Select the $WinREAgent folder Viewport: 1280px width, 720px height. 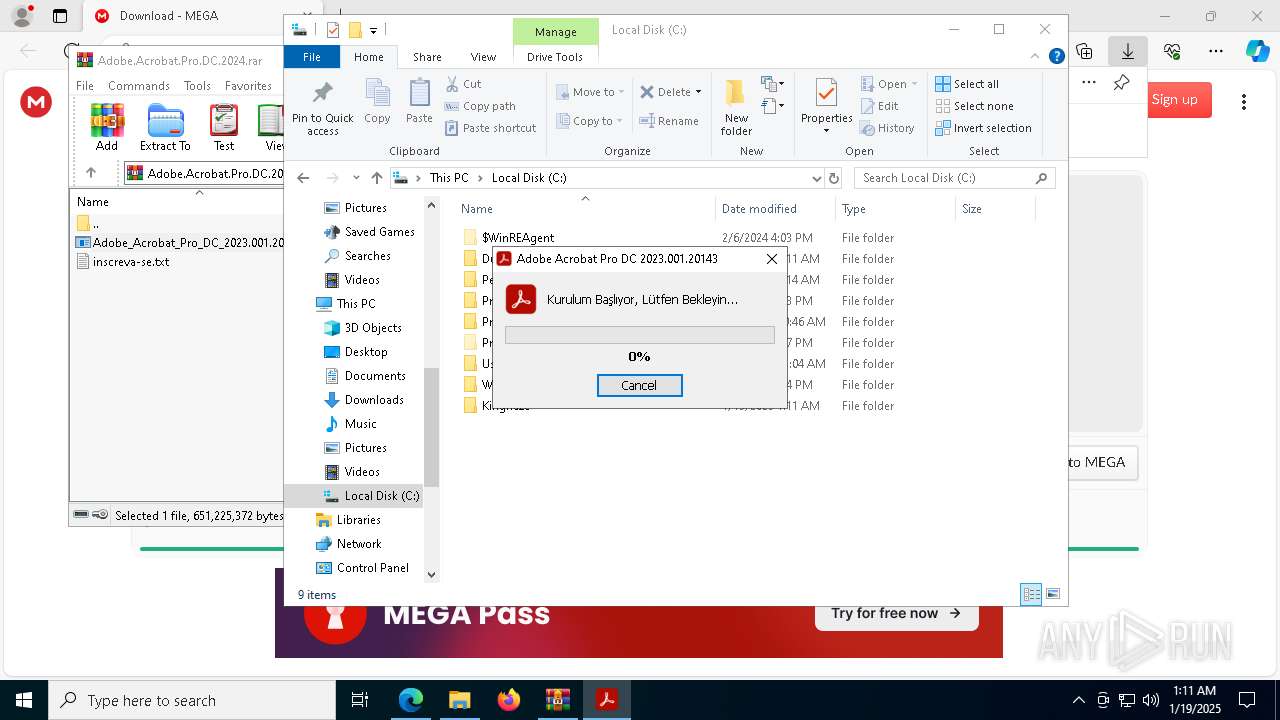click(517, 238)
